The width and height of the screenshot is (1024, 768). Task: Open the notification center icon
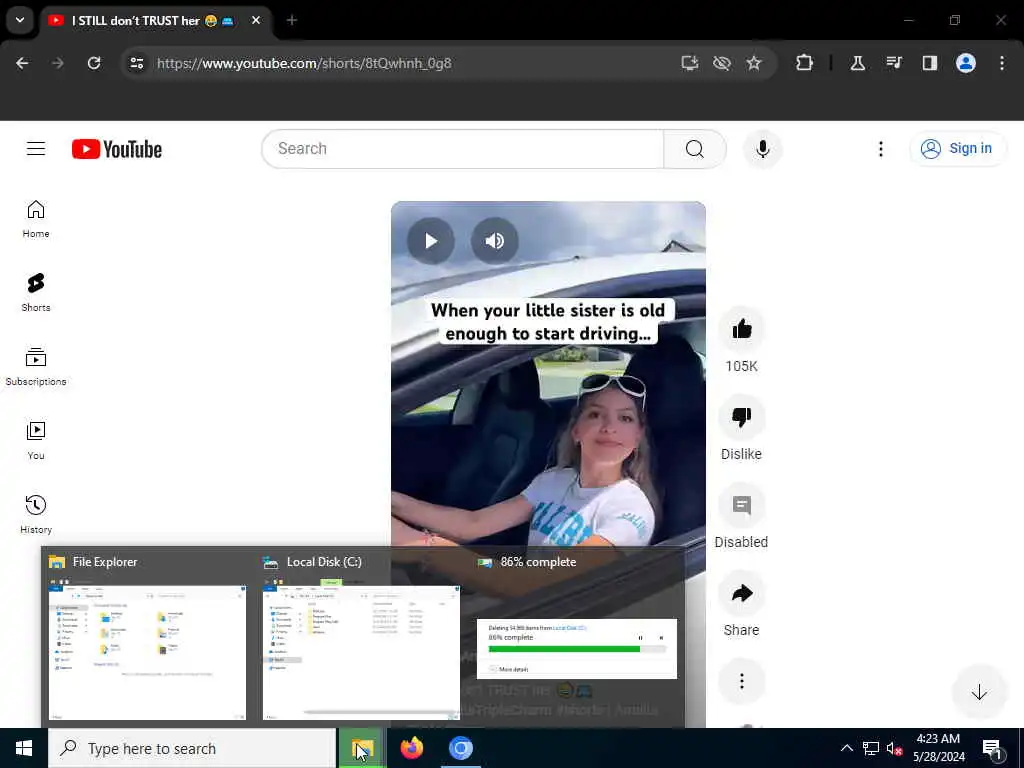(993, 748)
